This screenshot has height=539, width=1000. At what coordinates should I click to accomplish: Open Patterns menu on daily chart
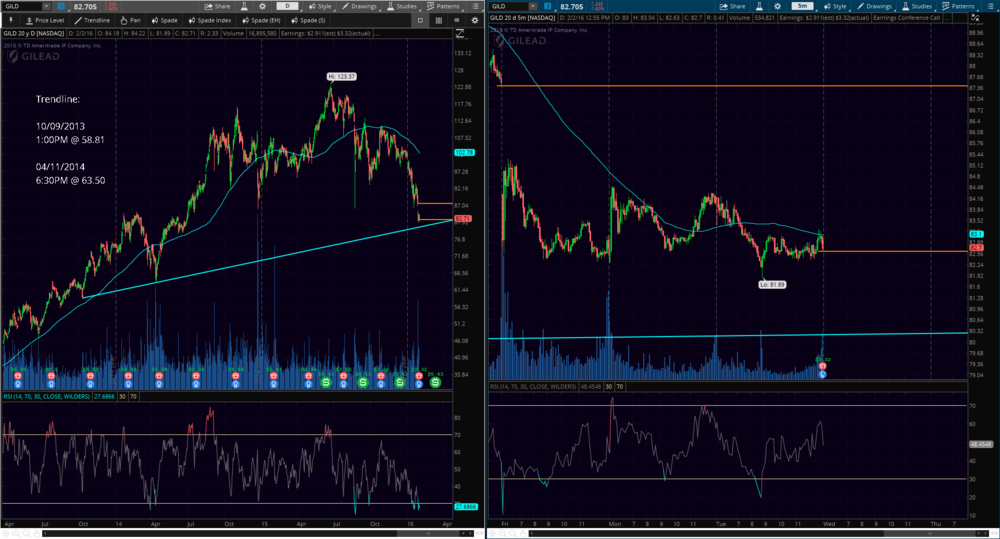443,6
